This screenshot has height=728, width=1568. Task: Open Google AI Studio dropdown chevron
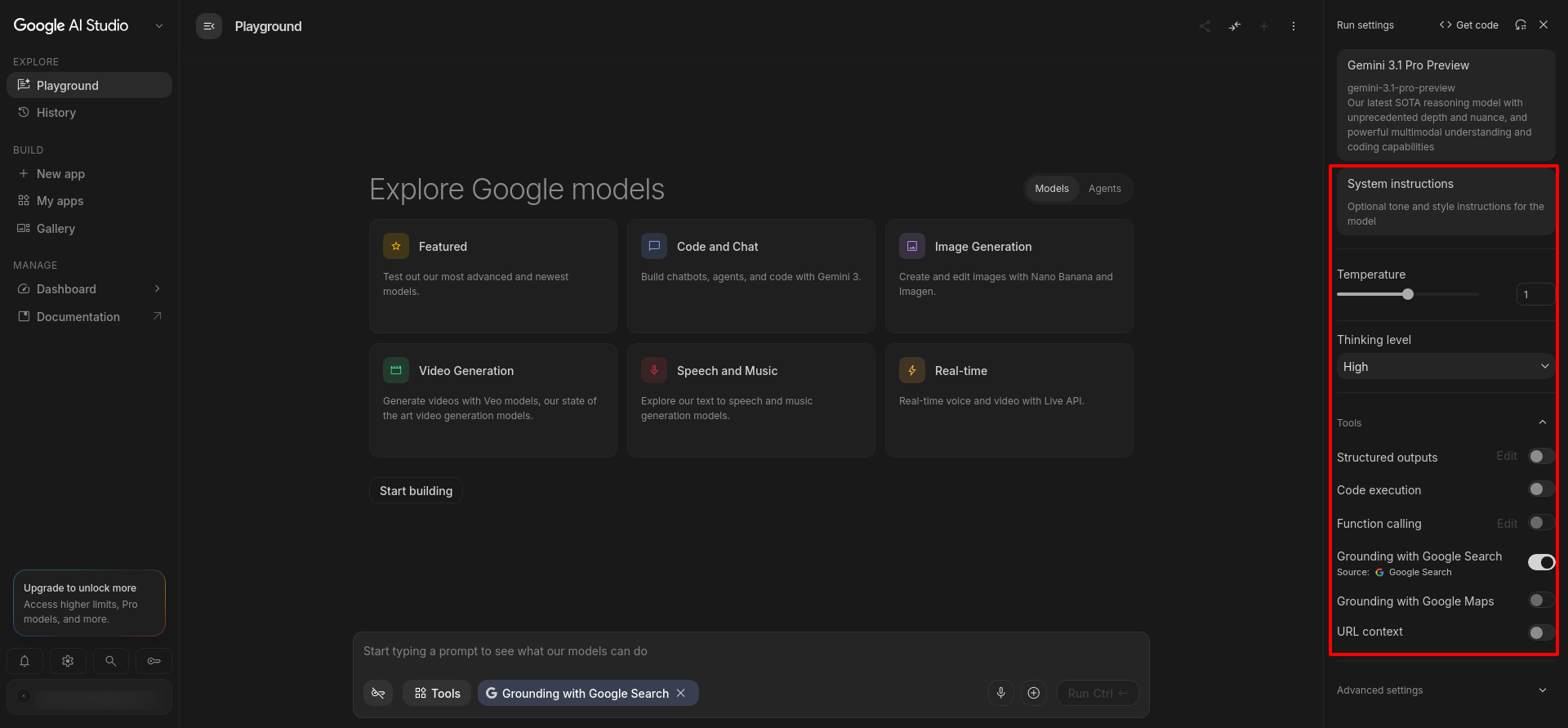159,26
